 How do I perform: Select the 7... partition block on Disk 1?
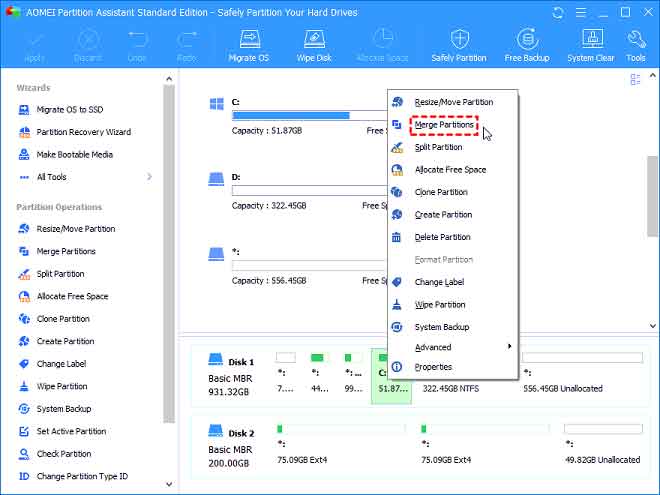pyautogui.click(x=285, y=374)
